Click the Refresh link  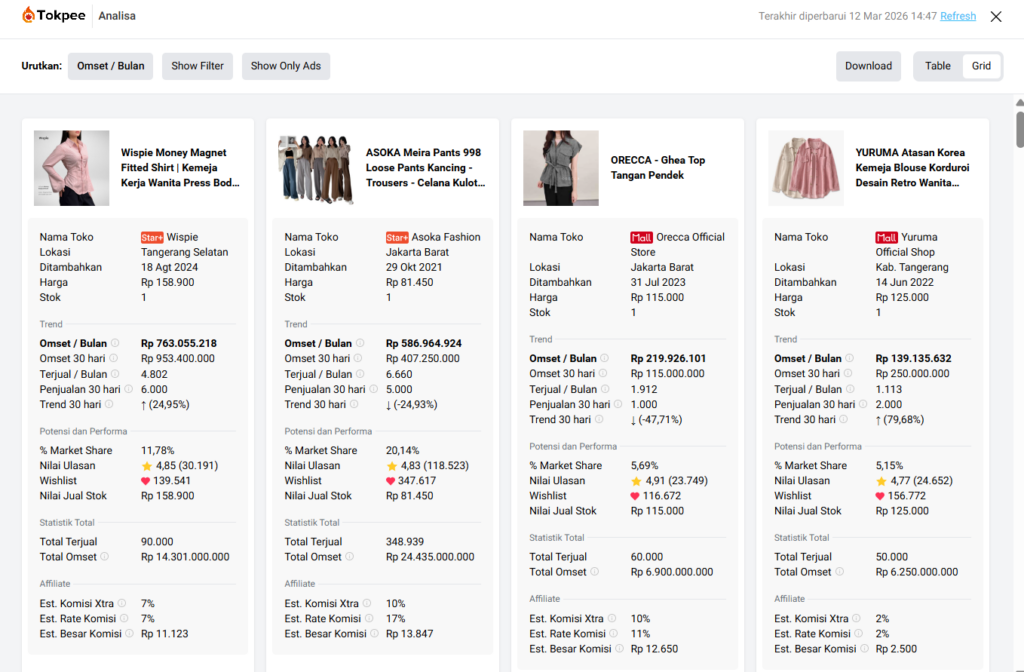click(958, 16)
